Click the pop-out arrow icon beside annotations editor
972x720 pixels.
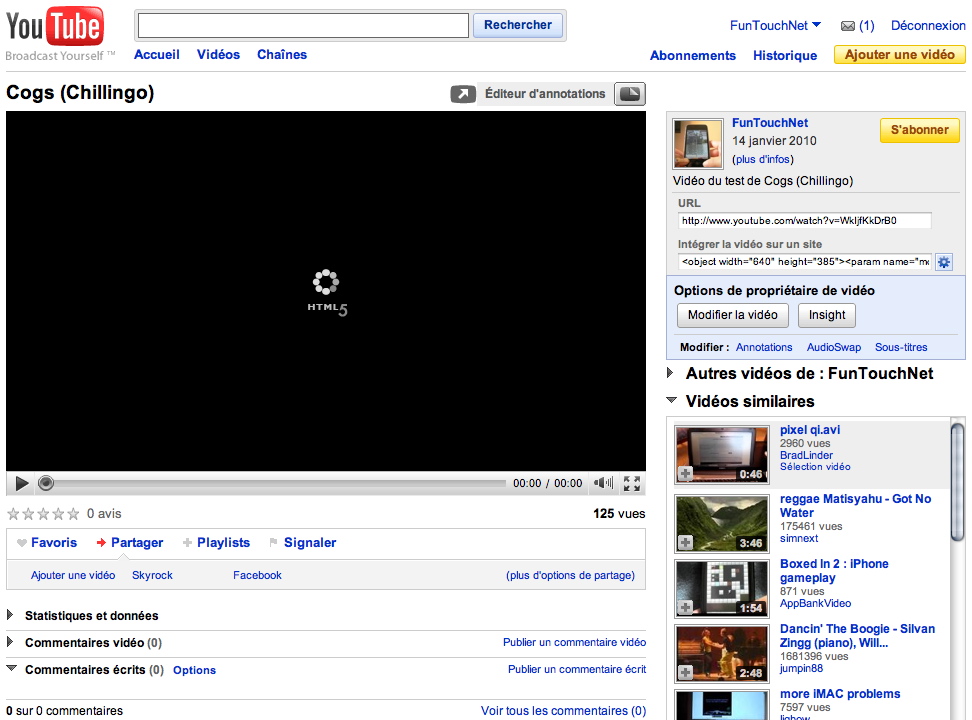(462, 94)
